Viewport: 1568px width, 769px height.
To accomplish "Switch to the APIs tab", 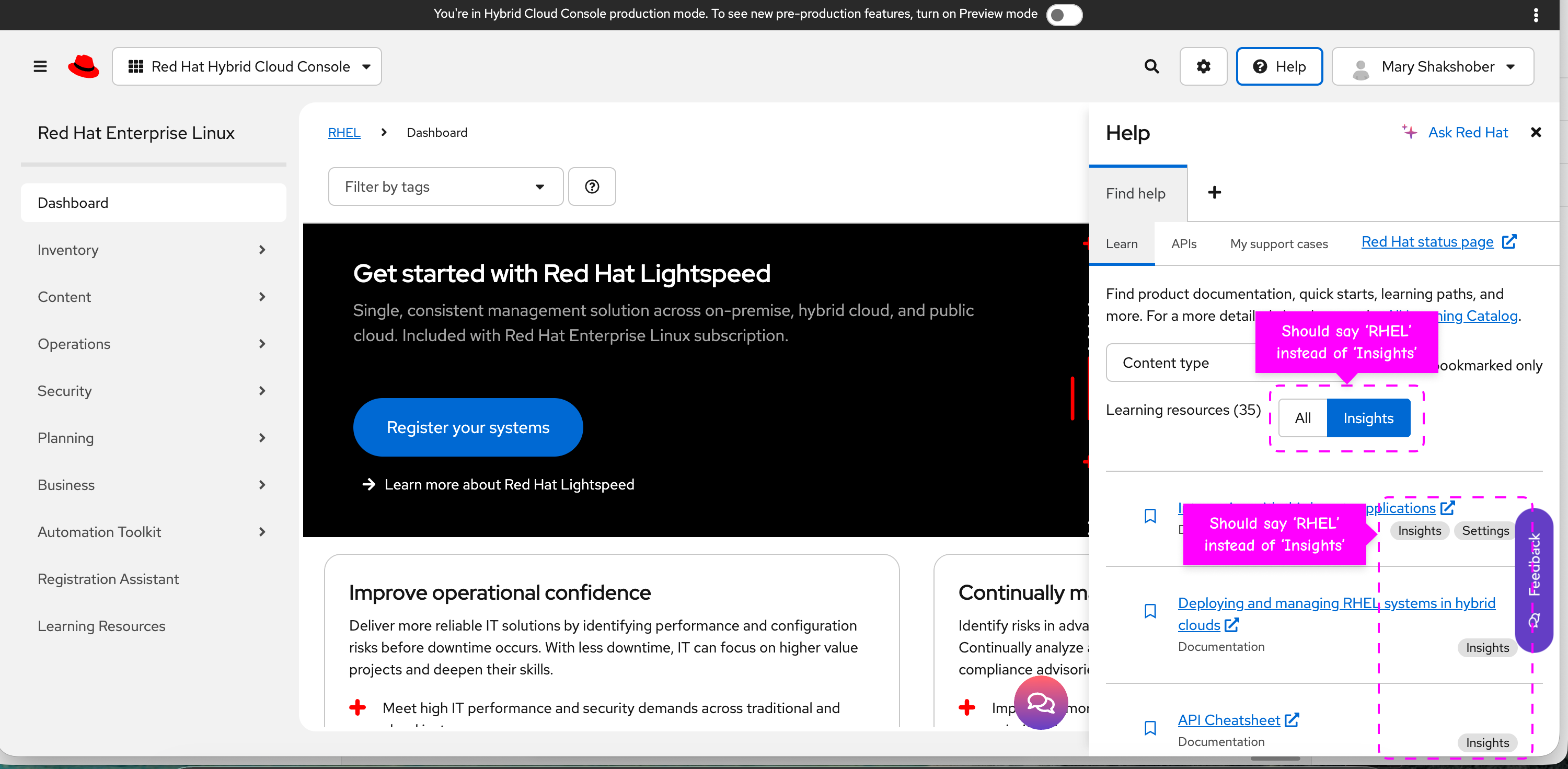I will 1183,244.
